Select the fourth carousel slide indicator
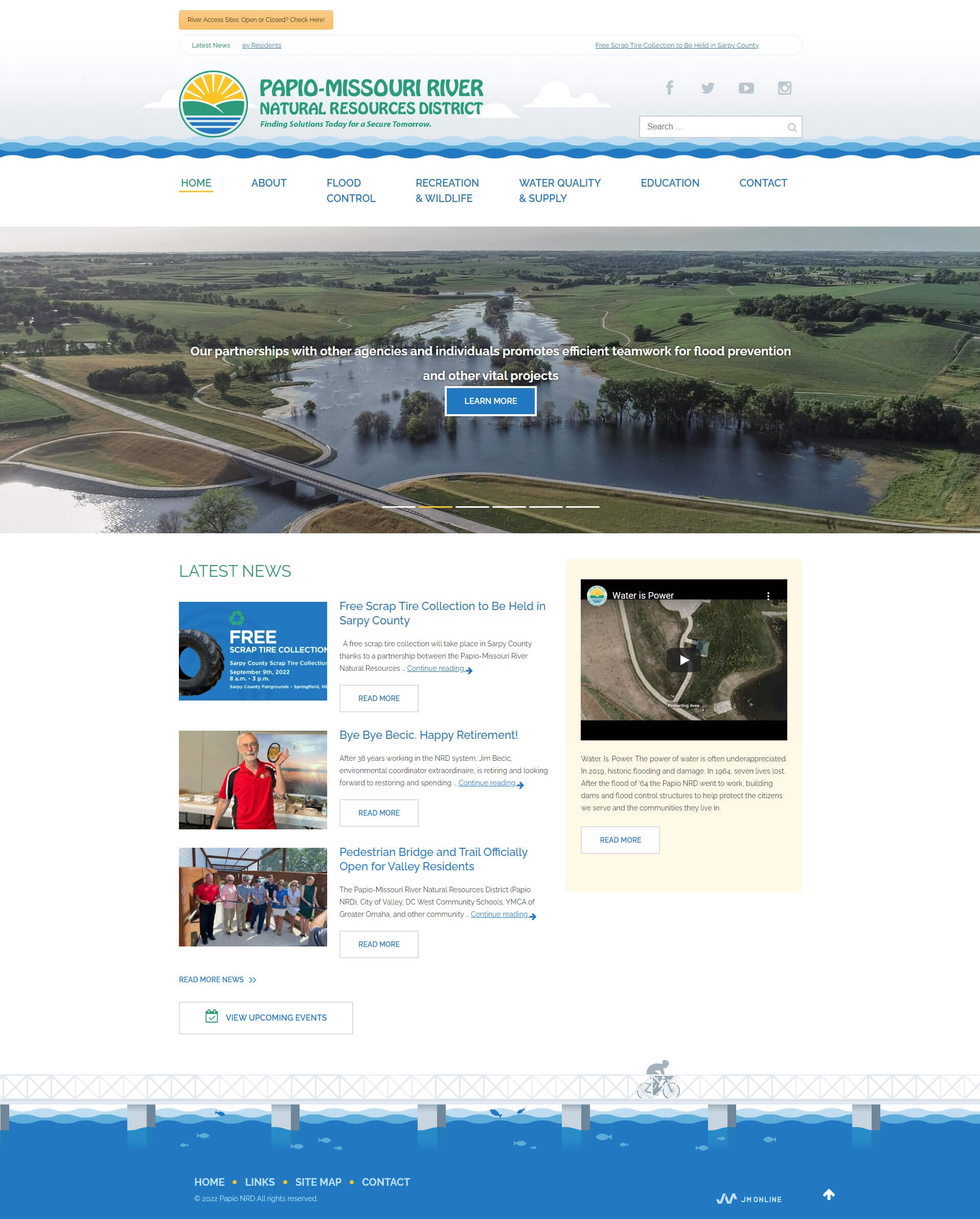 point(509,507)
